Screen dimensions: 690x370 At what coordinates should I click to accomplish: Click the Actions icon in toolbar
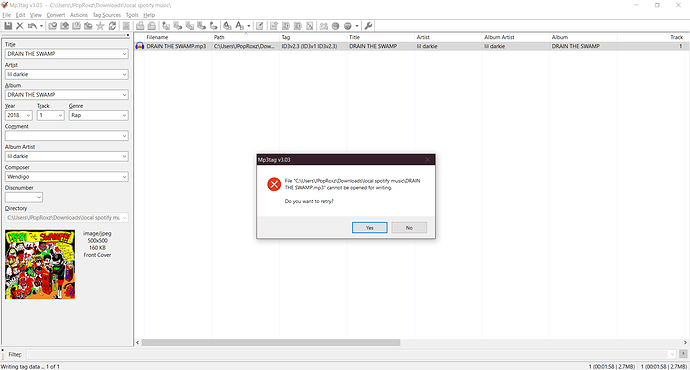227,26
